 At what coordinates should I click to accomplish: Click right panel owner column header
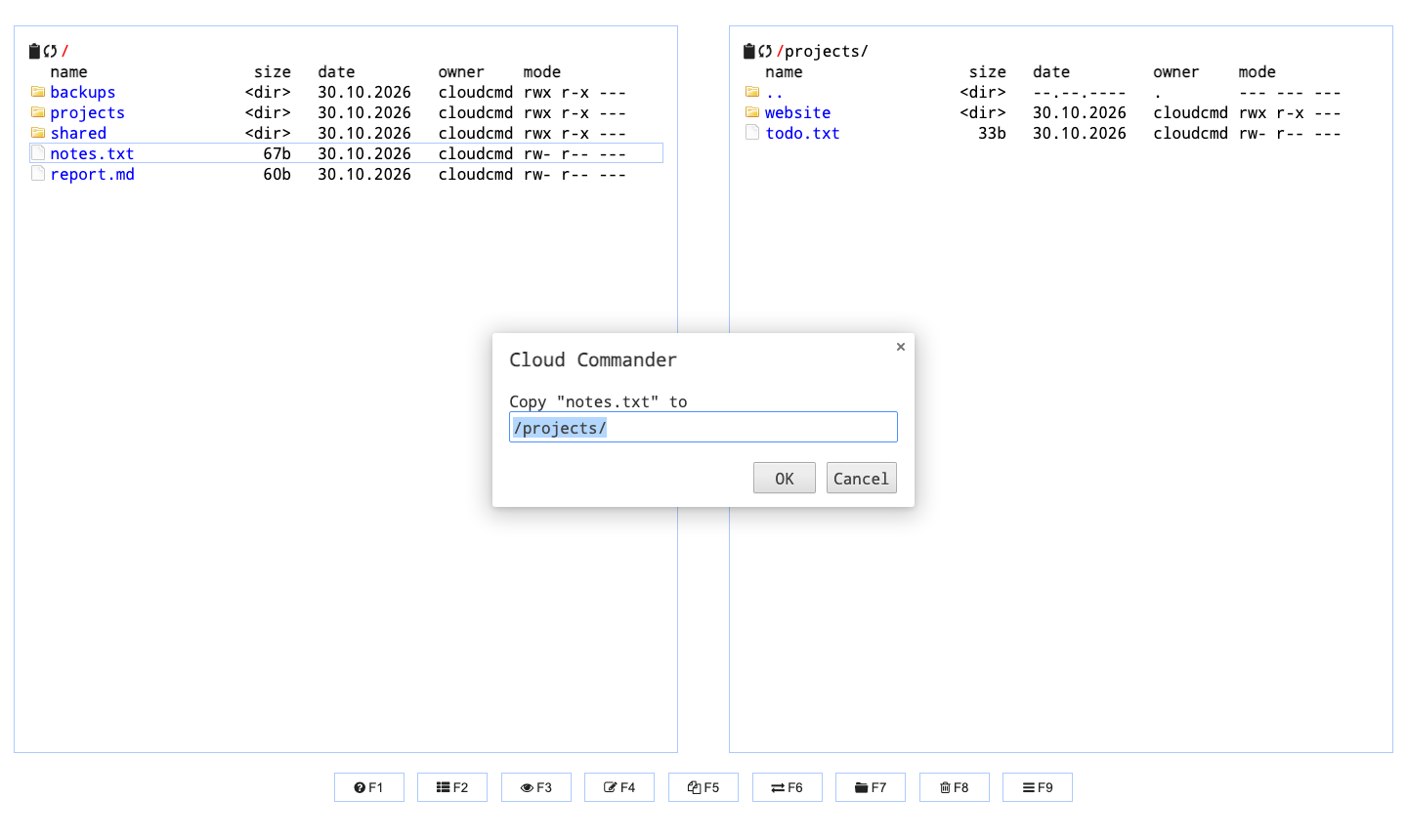pos(1176,71)
